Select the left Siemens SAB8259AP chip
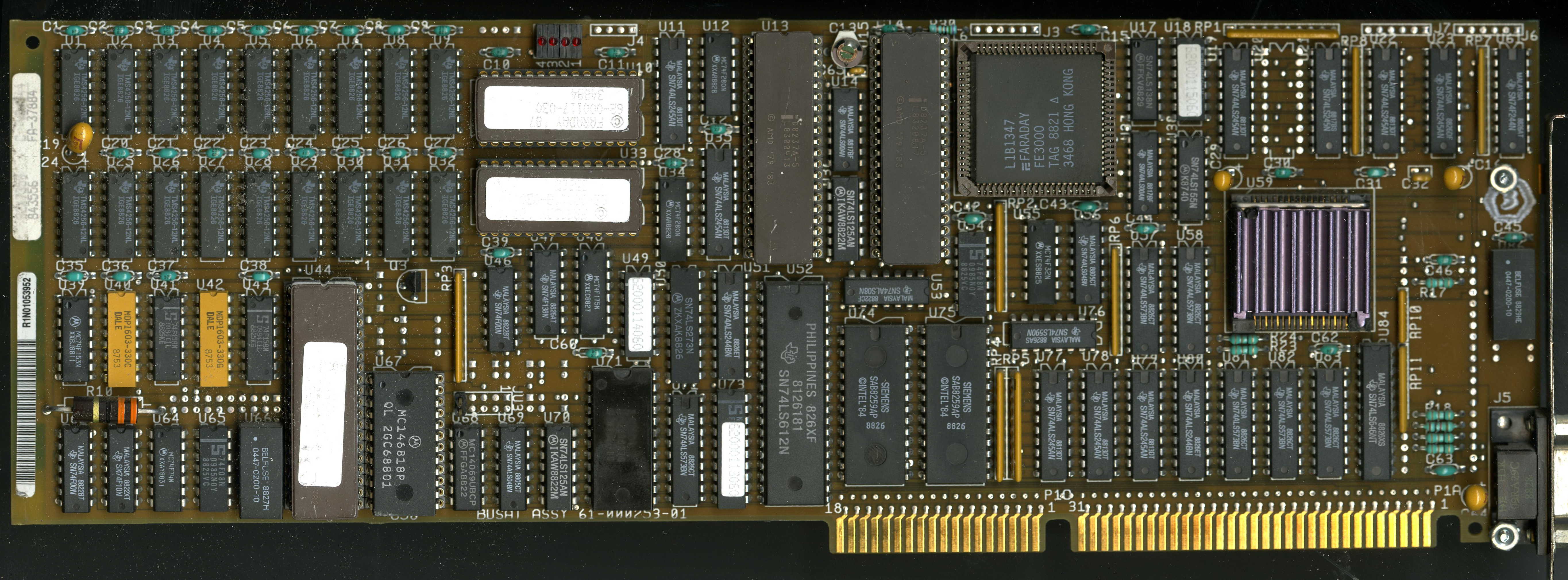The height and width of the screenshot is (580, 1568). tap(876, 404)
